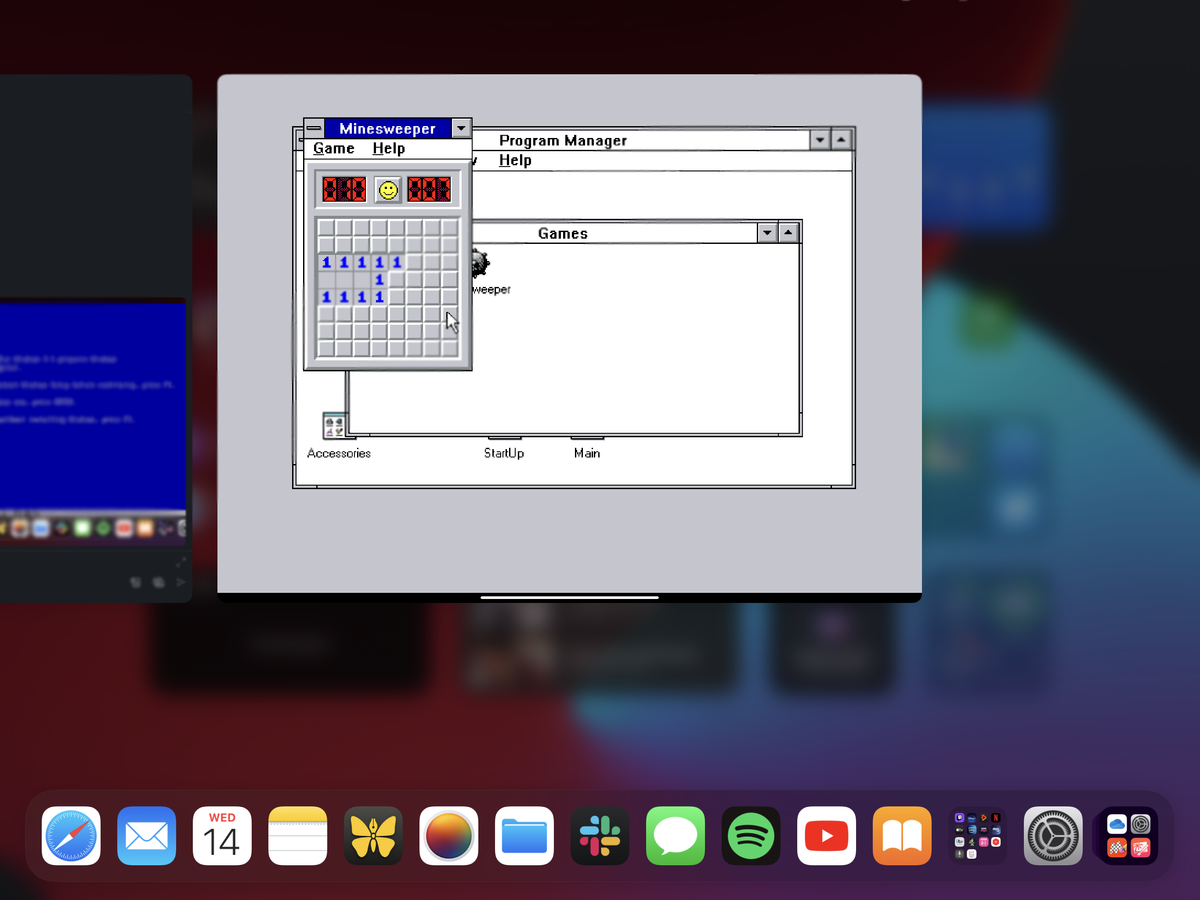Open the Accessories program group icon

[x=332, y=424]
